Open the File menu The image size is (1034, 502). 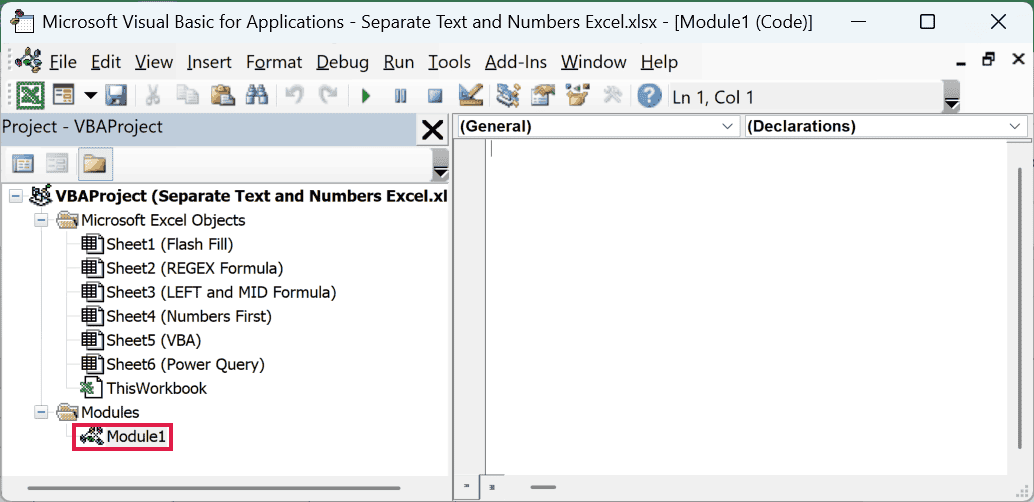[63, 62]
